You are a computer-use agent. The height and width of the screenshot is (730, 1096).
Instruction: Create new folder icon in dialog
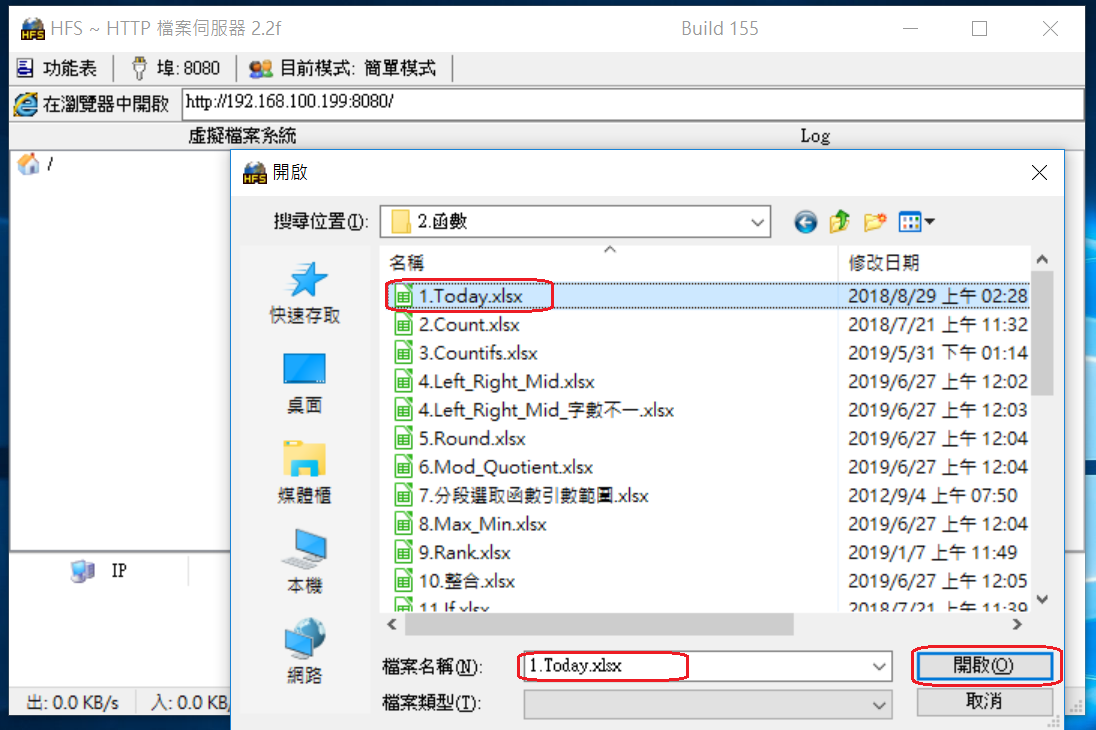pos(874,222)
